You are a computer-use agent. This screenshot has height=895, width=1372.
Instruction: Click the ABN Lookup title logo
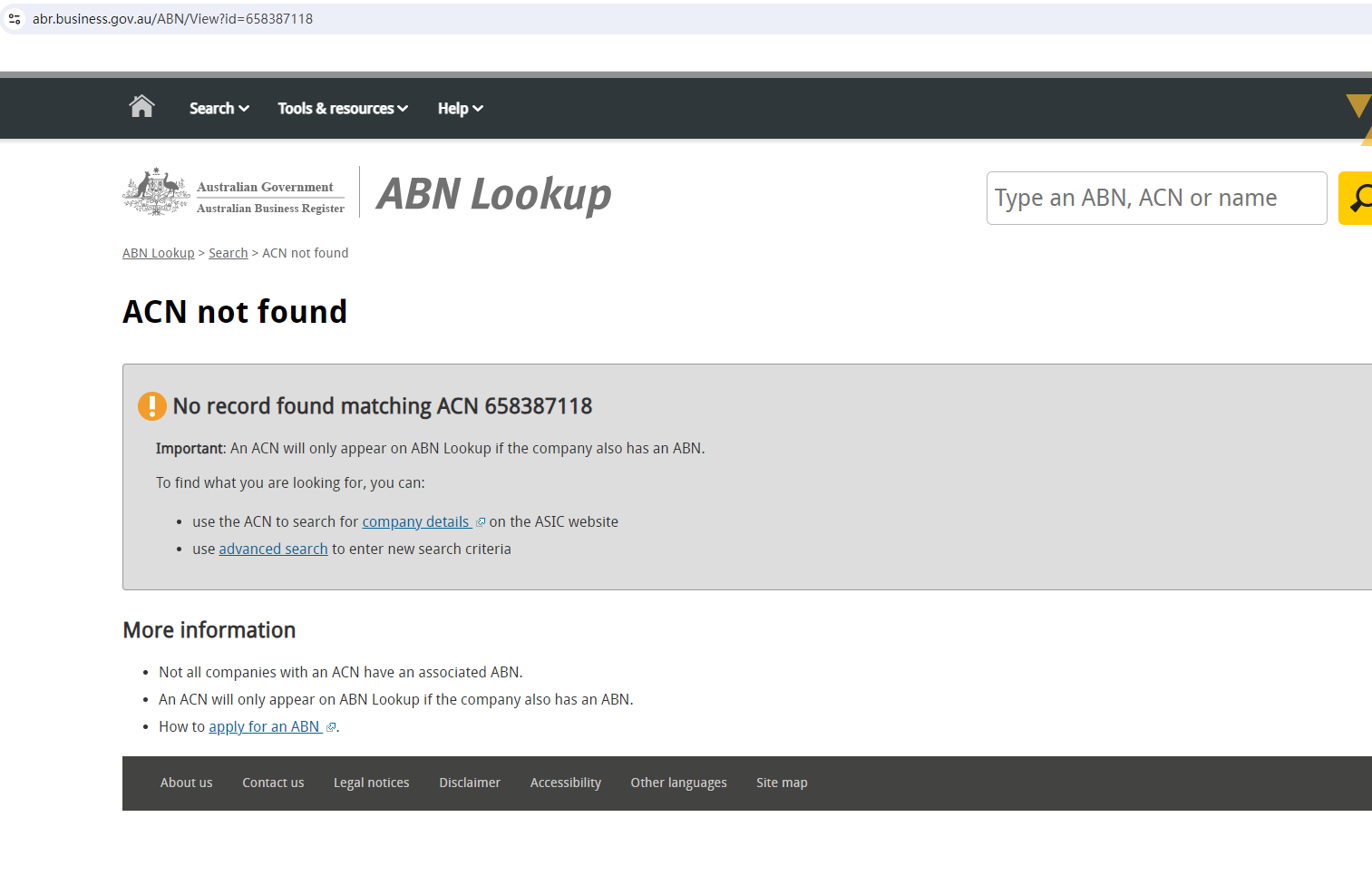coord(493,194)
